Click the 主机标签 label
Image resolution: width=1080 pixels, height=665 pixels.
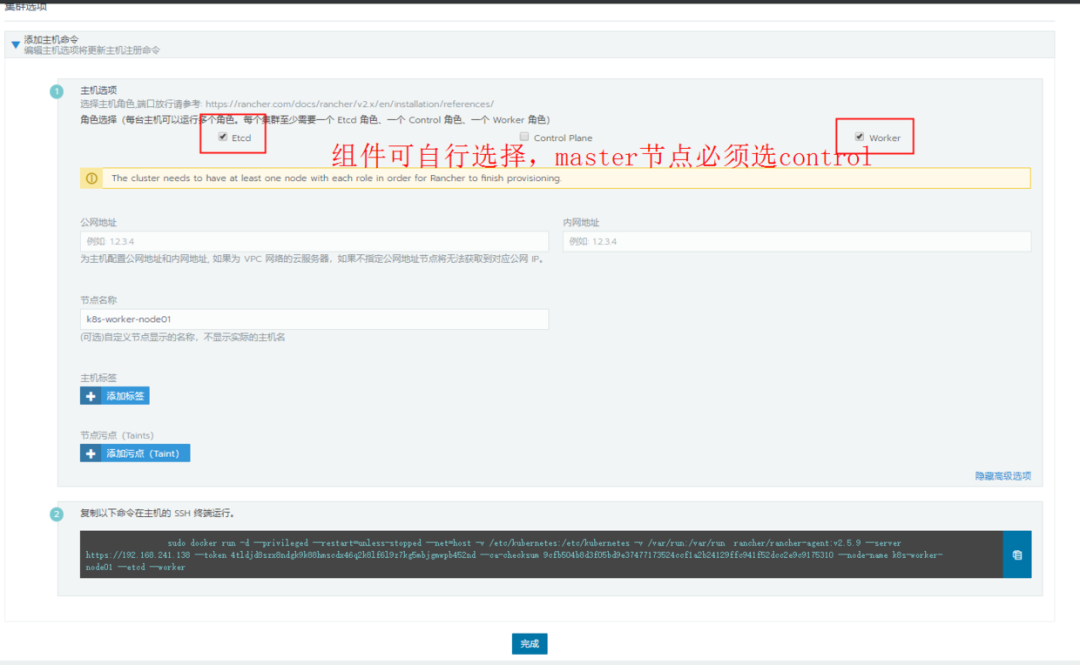[x=98, y=378]
